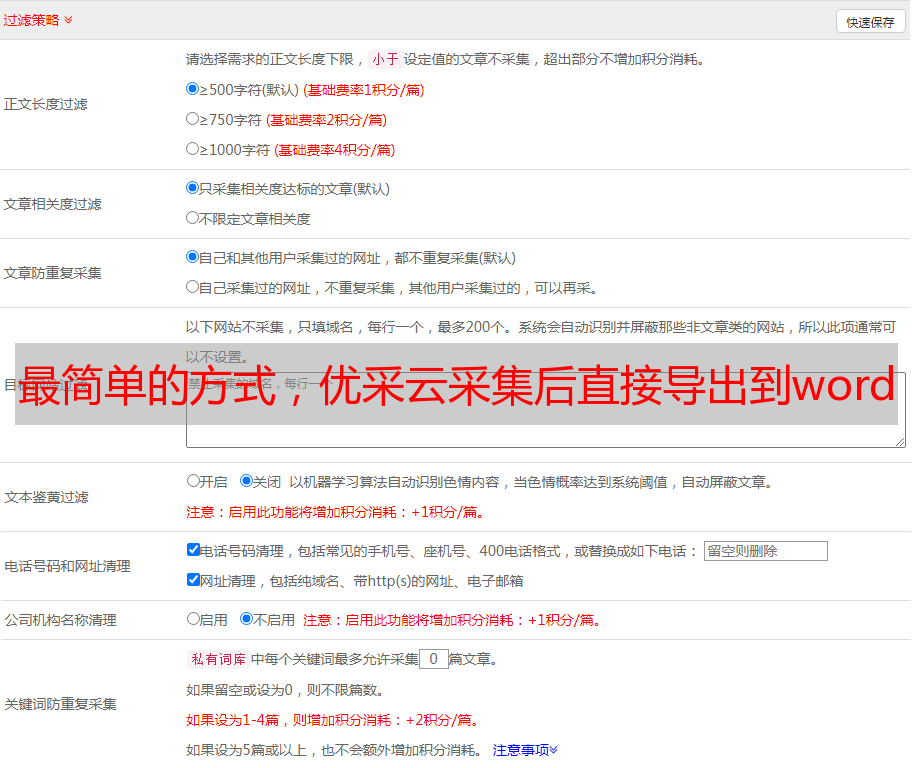Select 自己和其他用户采集过的网址 no-repeat option
This screenshot has height=768, width=912.
click(x=193, y=257)
